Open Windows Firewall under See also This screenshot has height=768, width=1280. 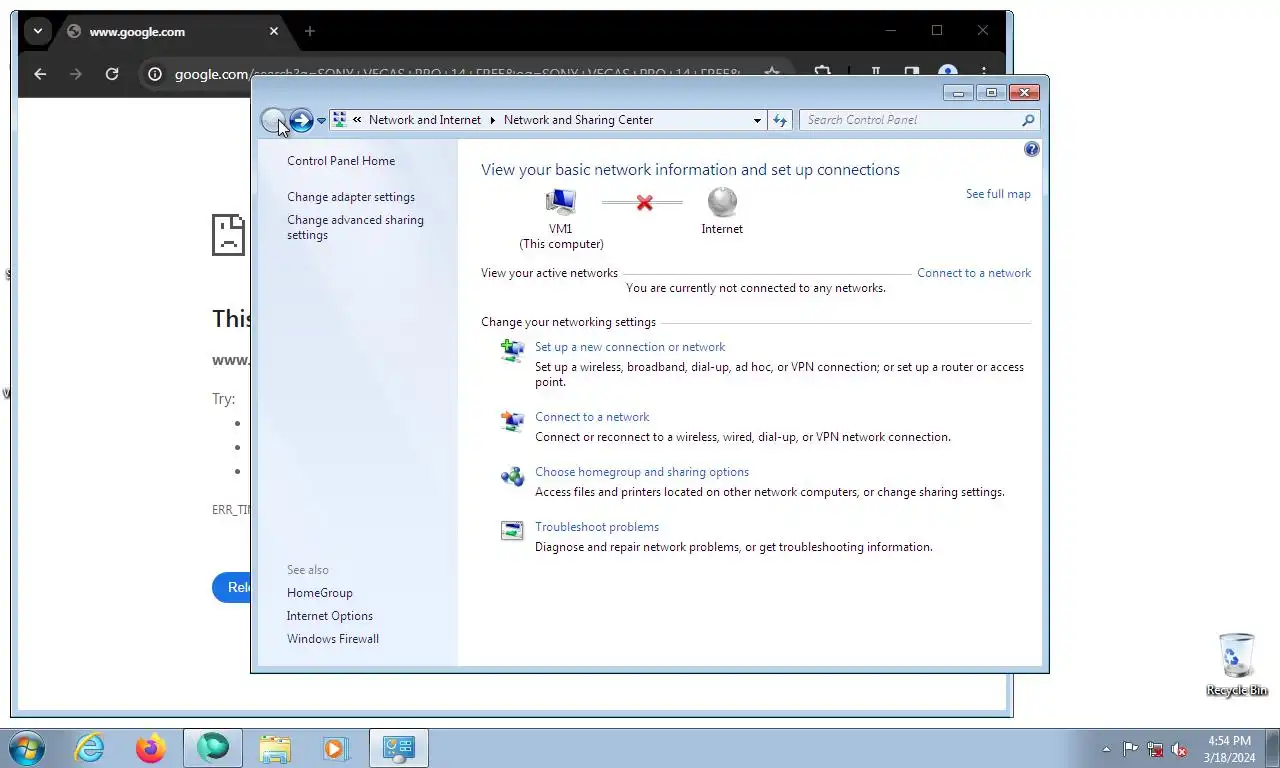point(333,639)
